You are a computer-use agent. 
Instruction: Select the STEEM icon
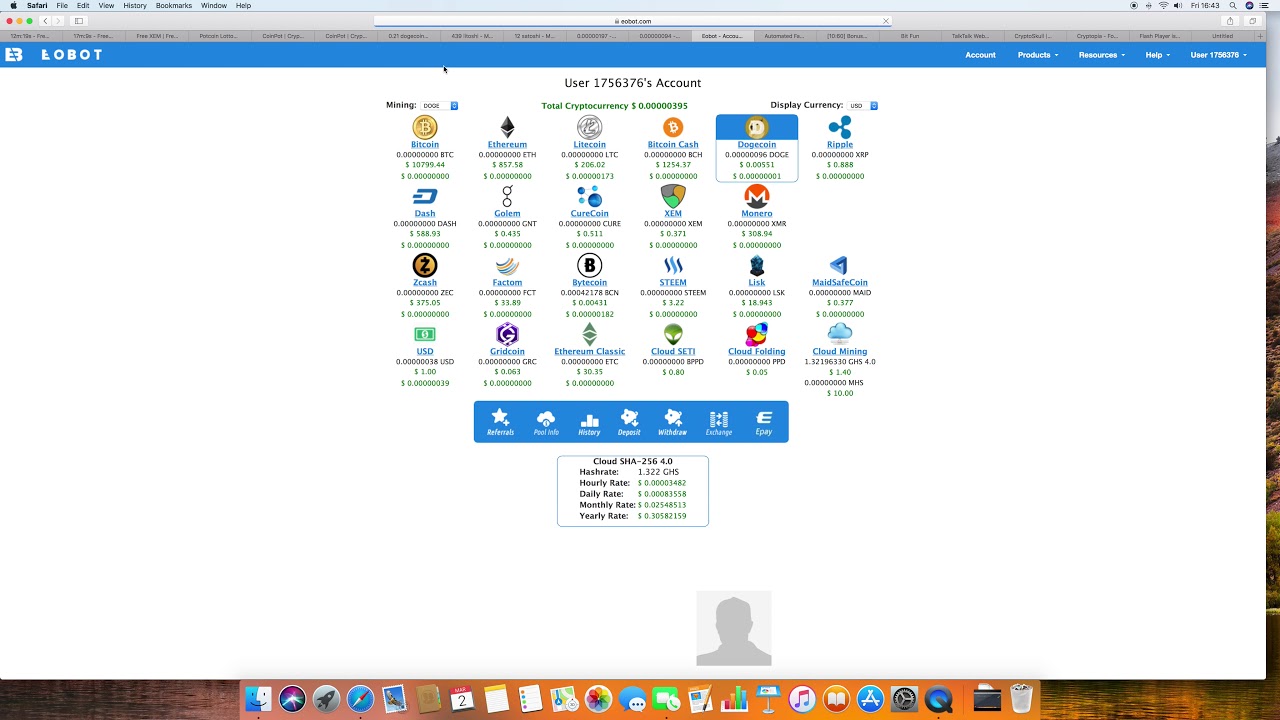tap(673, 265)
